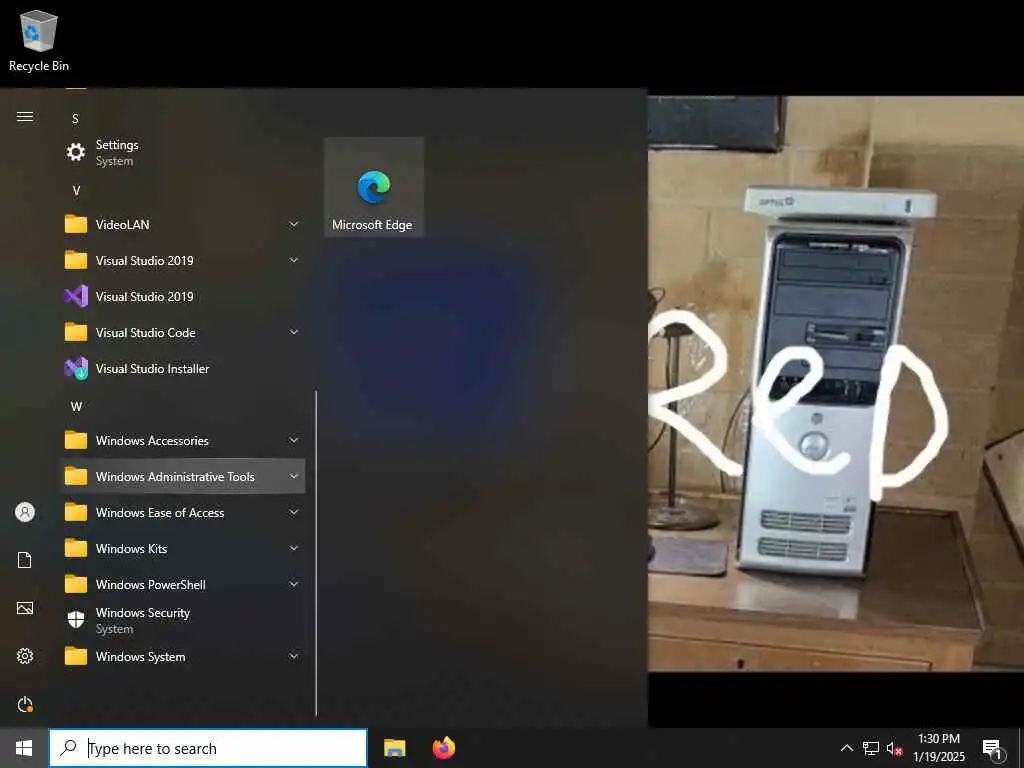Open the VideoLAN folder icon

(76, 225)
